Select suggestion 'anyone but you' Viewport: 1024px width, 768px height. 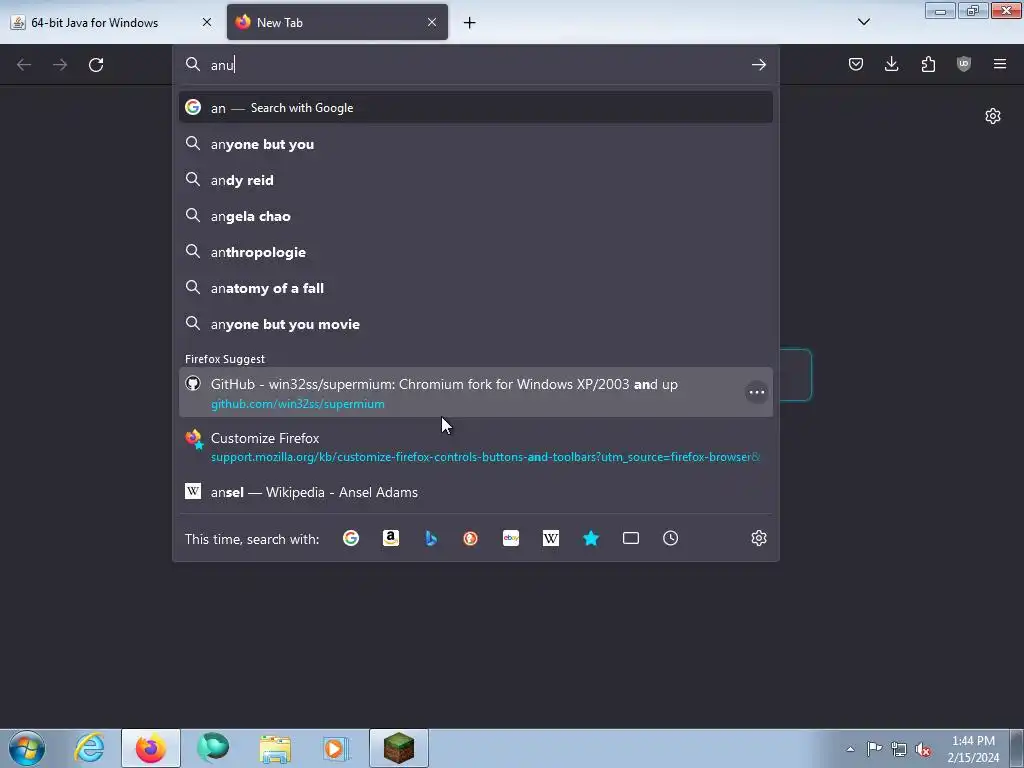coord(475,144)
